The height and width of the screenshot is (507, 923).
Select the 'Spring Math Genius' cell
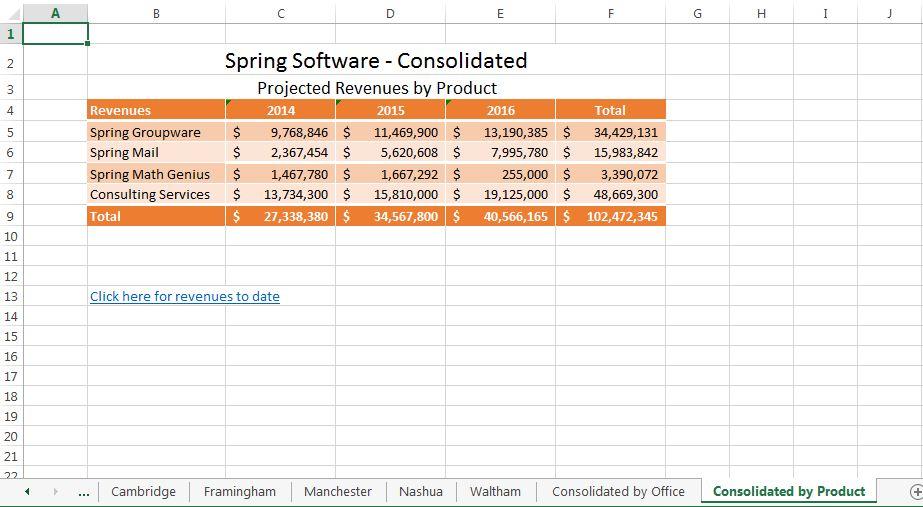[x=157, y=174]
